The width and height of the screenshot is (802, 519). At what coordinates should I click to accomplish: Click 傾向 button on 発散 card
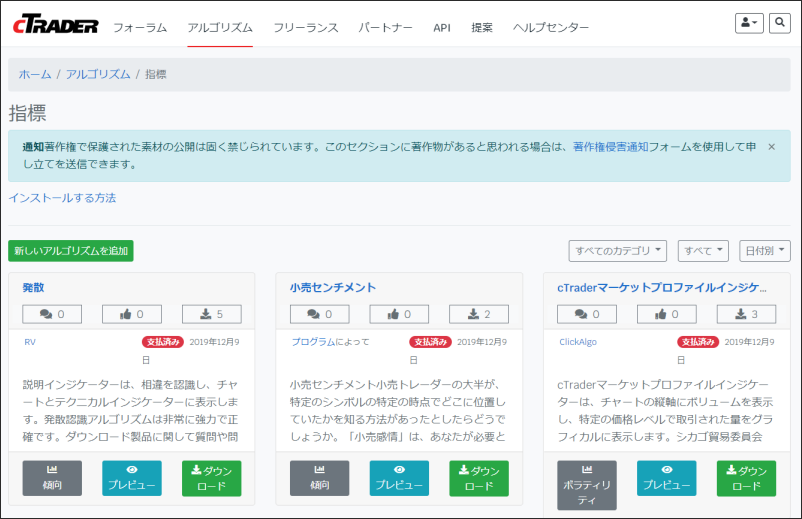pyautogui.click(x=52, y=478)
